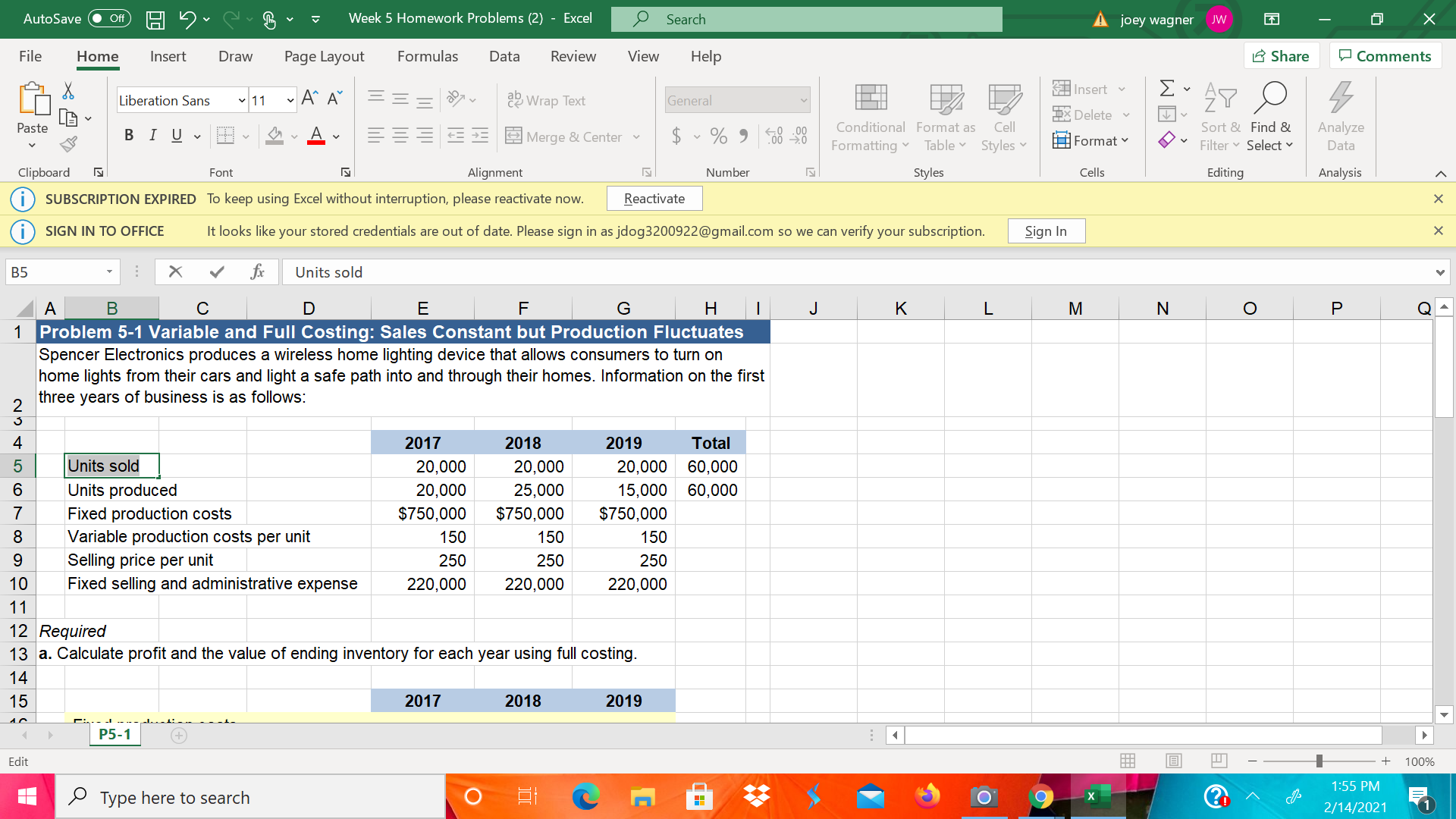Launch Analyze Data

1340,118
